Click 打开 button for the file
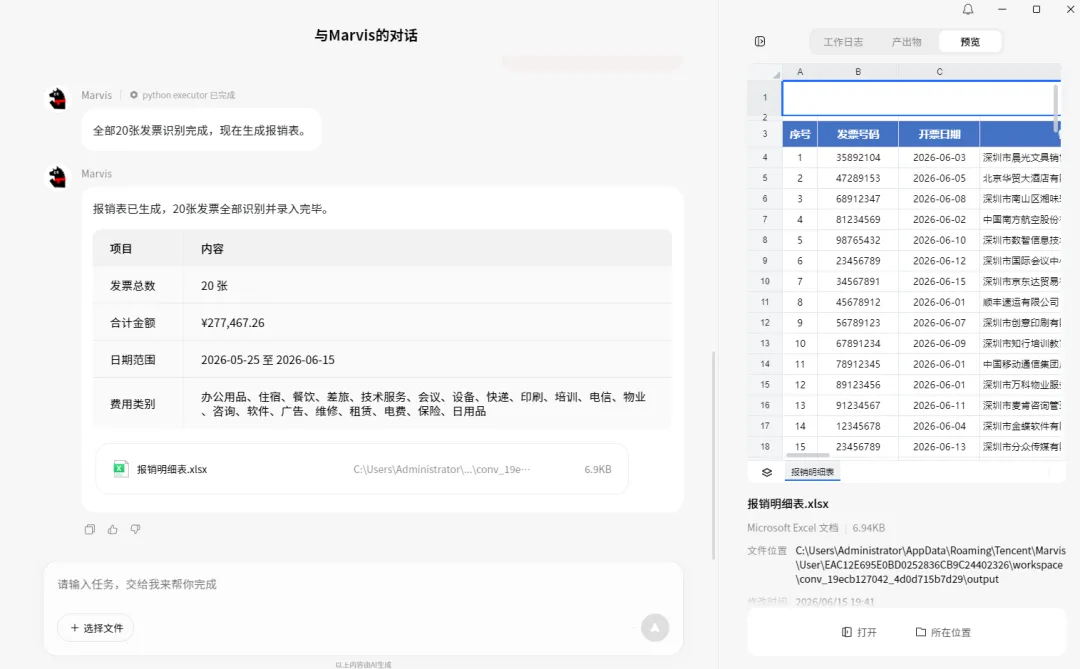Image resolution: width=1080 pixels, height=669 pixels. pyautogui.click(x=859, y=632)
